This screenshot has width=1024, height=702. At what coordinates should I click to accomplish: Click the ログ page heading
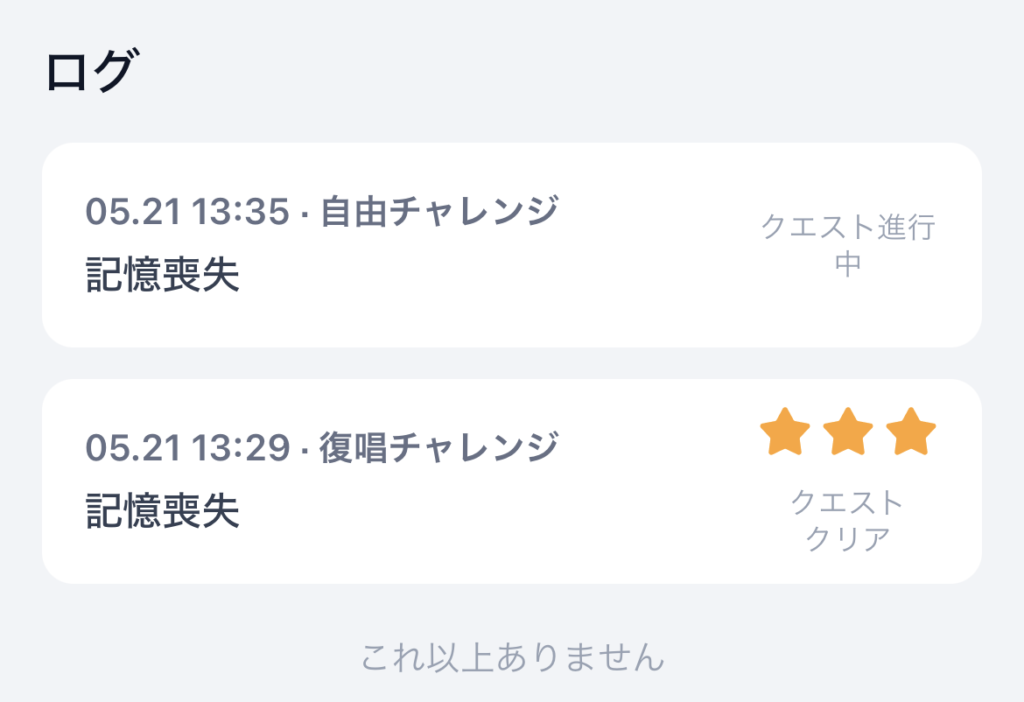(x=91, y=70)
